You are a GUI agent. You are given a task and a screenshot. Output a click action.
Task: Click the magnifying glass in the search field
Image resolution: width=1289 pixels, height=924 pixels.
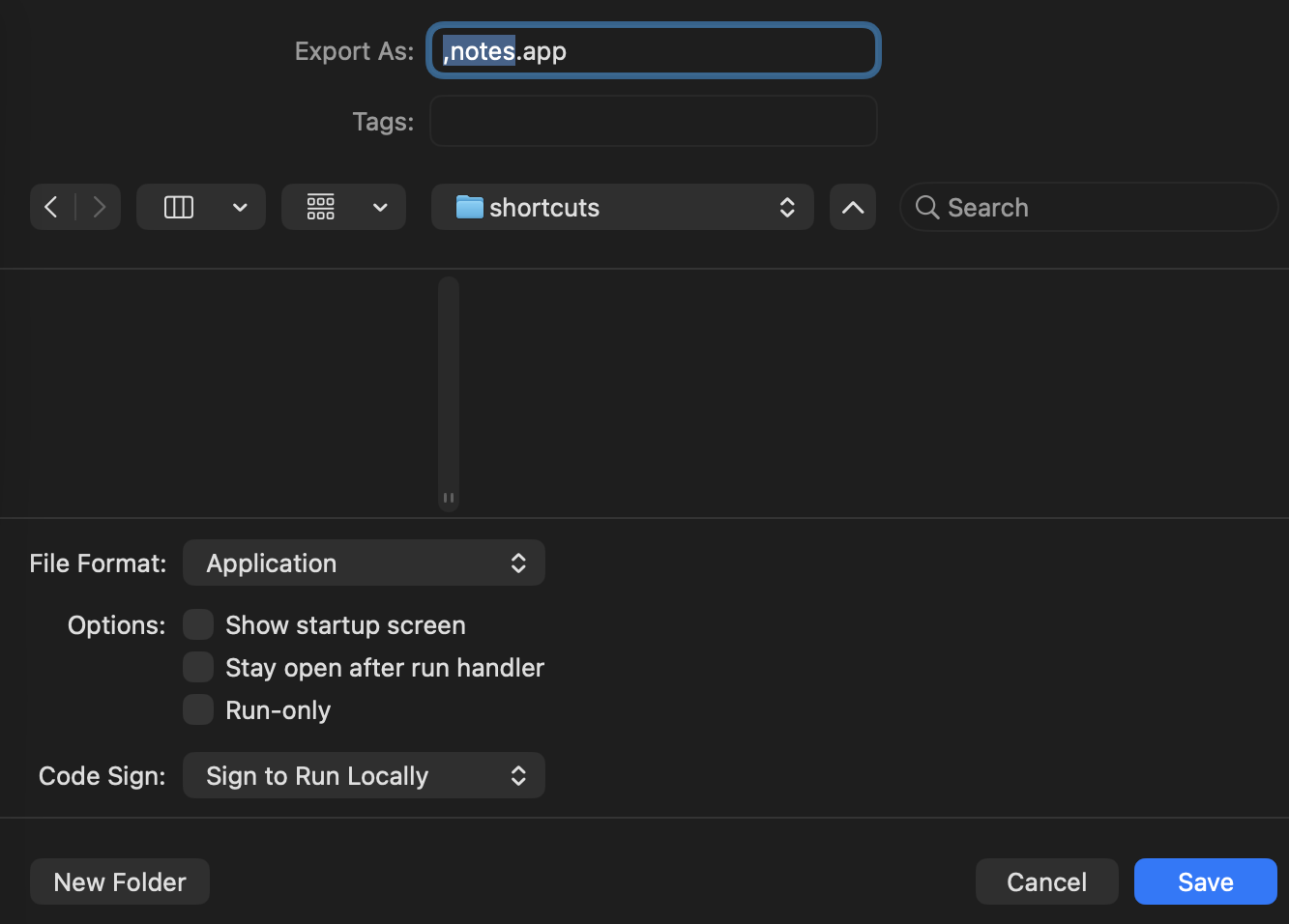pyautogui.click(x=926, y=207)
